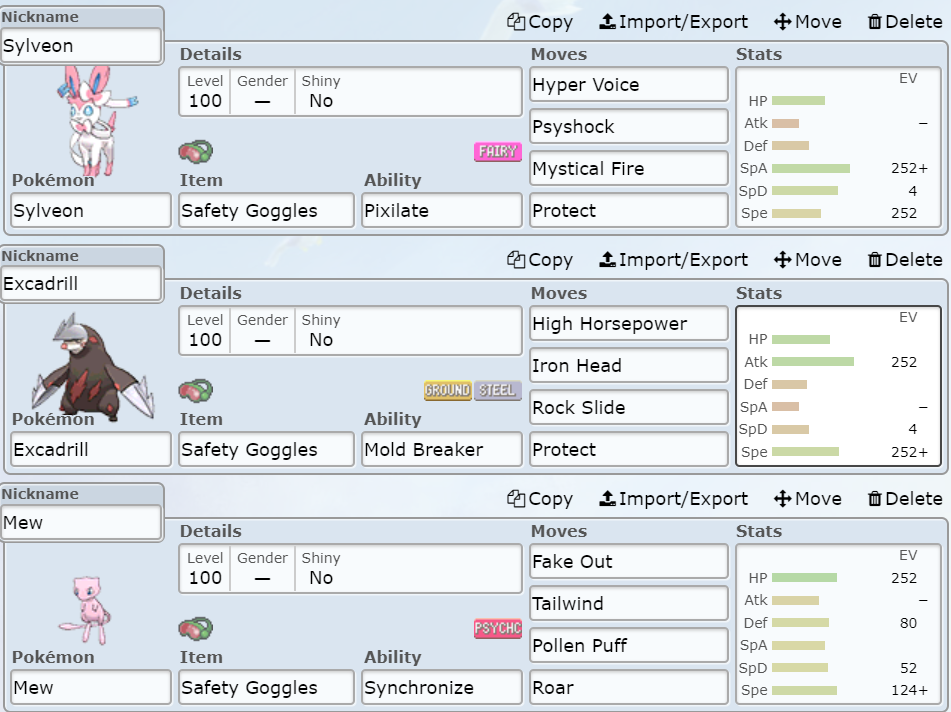This screenshot has height=712, width=951.
Task: Select Excadrill's Protect move slot
Action: pos(629,449)
